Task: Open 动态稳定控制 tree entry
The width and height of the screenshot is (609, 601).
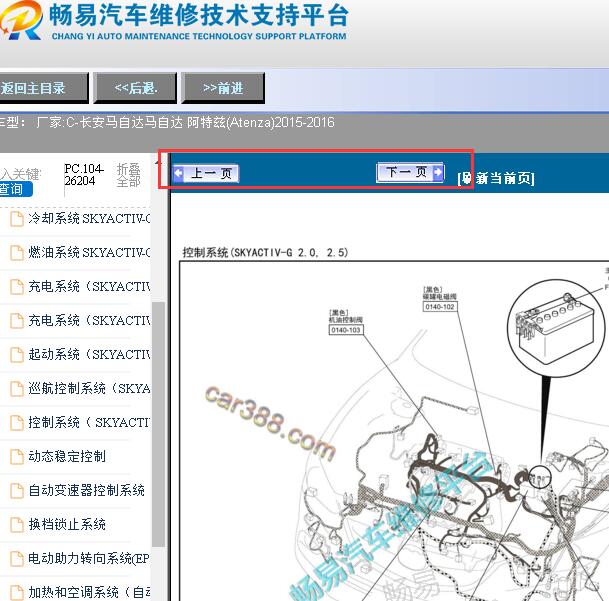Action: 67,456
